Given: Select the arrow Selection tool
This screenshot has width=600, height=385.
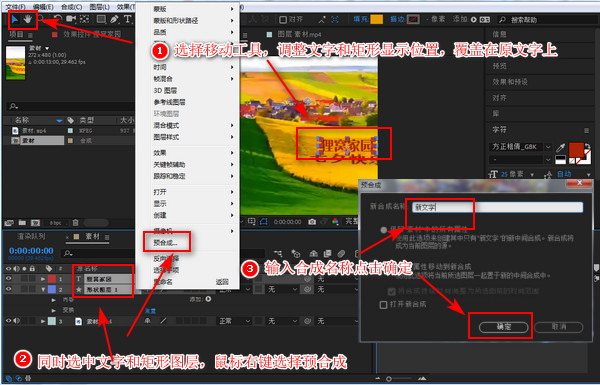Looking at the screenshot, I should click(15, 19).
